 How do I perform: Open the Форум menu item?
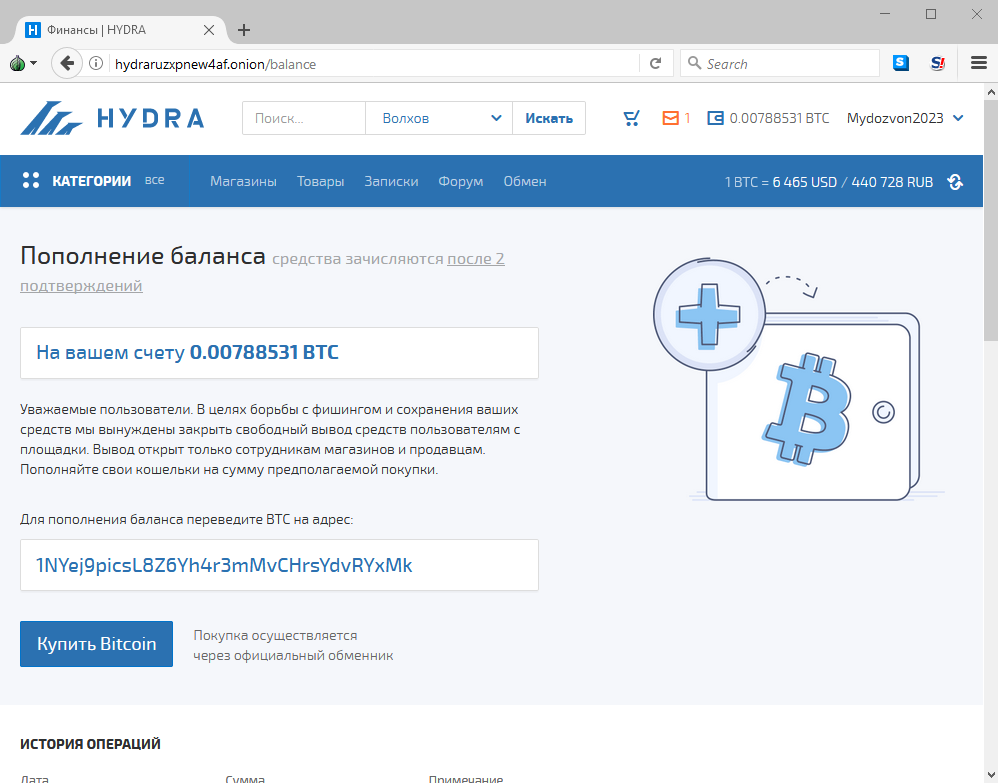pyautogui.click(x=460, y=181)
